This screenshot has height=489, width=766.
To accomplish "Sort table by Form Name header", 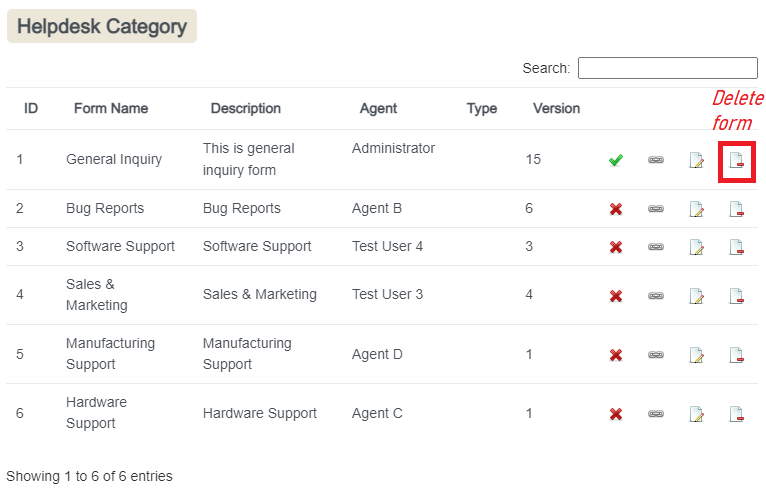I will [111, 108].
